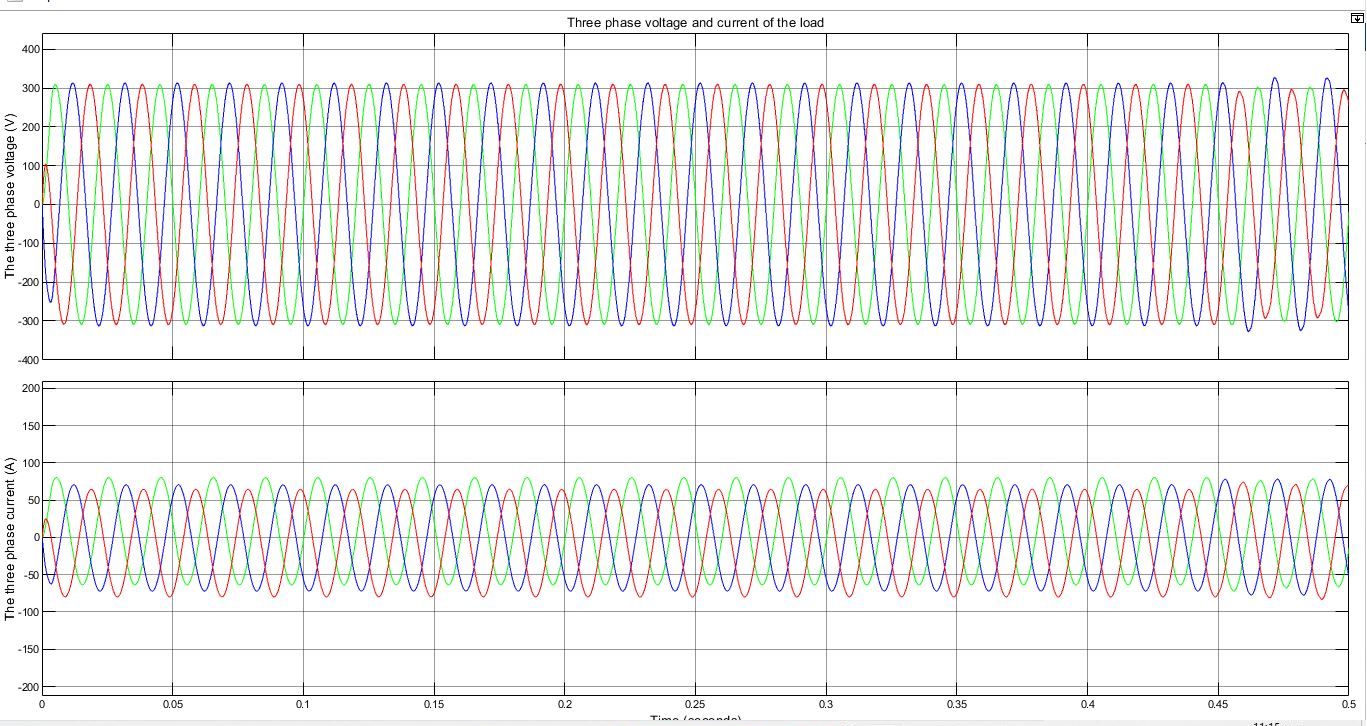Select the plot title 'Three phase voltage and current'
The width and height of the screenshot is (1367, 726).
pos(695,22)
